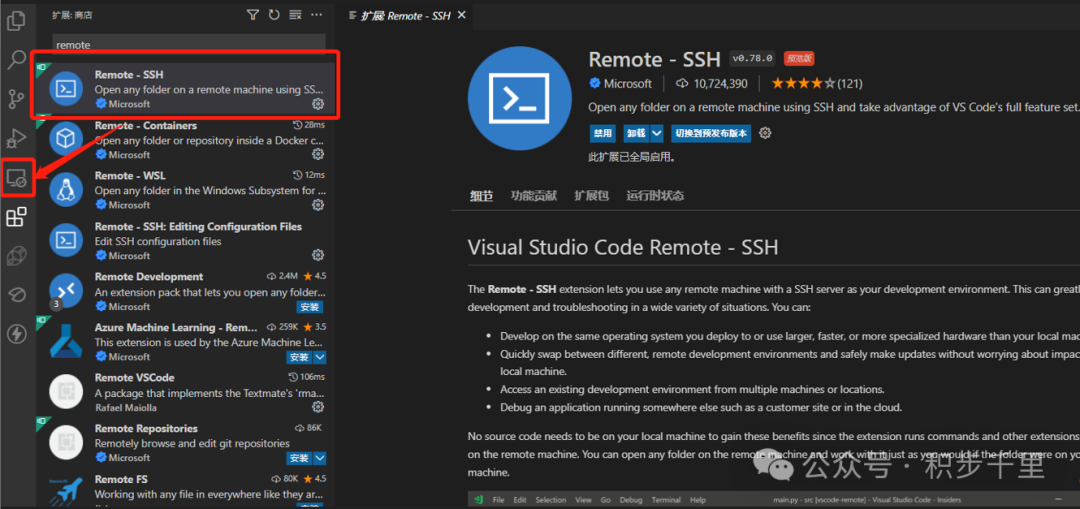Open manage gear for Remote - Containers

(318, 154)
